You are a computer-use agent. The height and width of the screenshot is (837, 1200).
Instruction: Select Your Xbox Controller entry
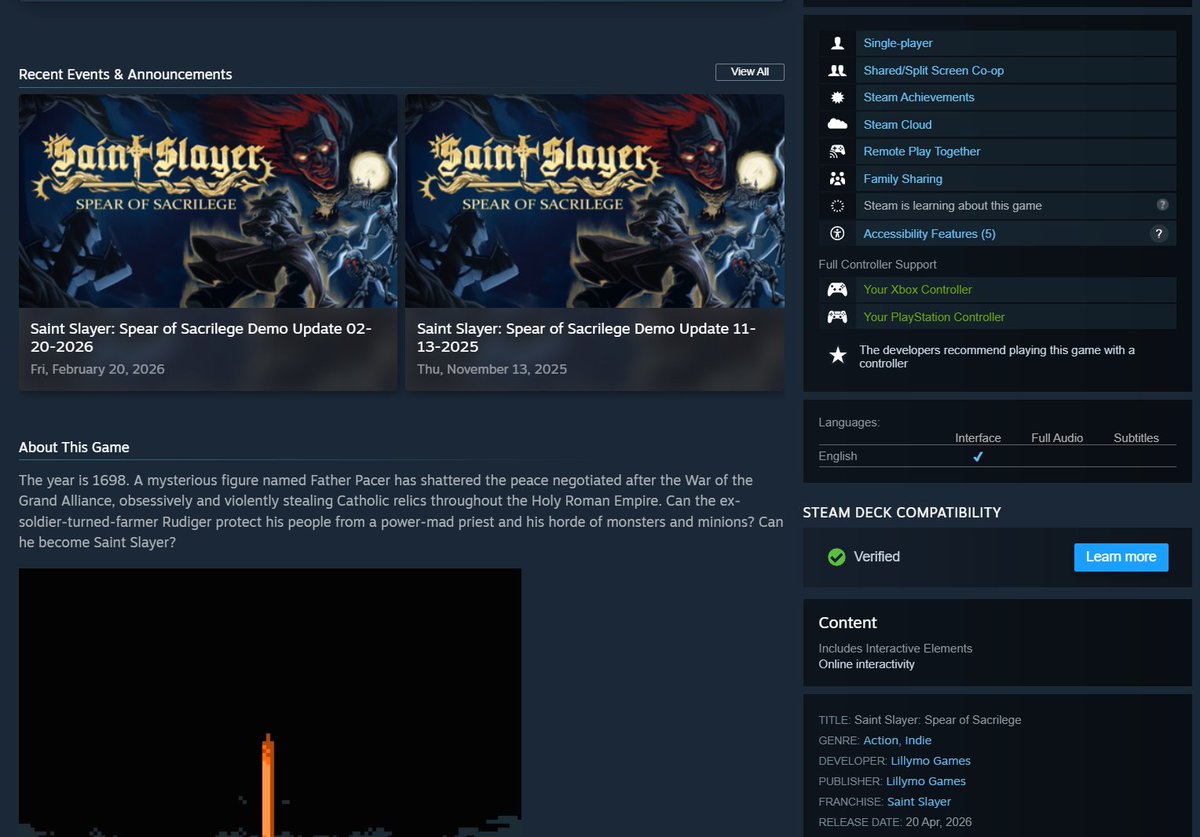click(918, 290)
